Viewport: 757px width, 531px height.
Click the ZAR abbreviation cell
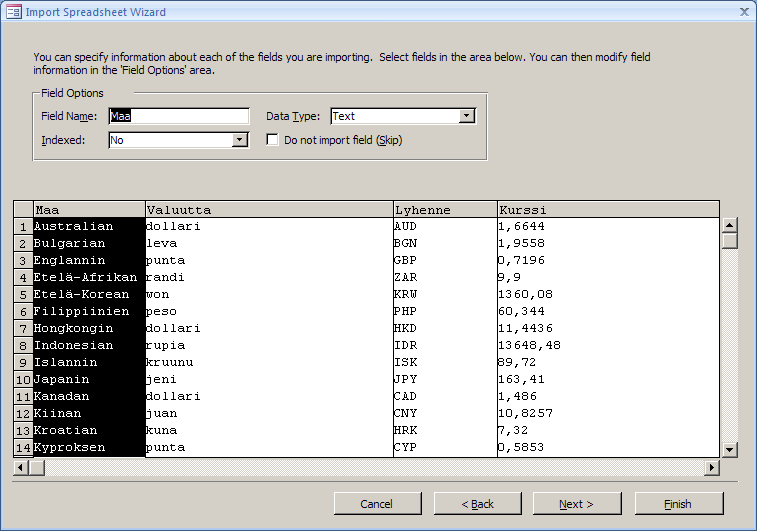(x=445, y=277)
